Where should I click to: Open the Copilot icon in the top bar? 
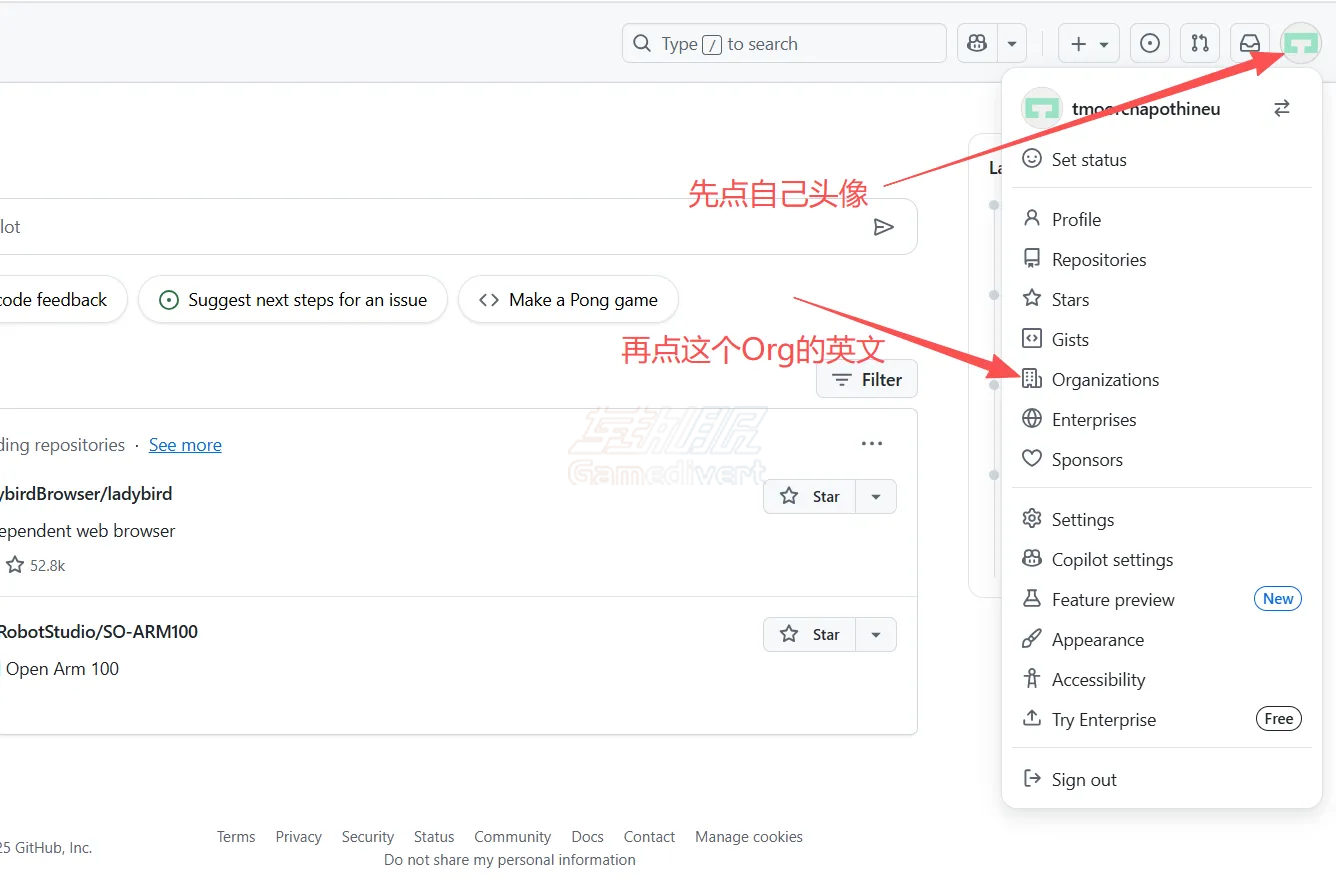(976, 43)
